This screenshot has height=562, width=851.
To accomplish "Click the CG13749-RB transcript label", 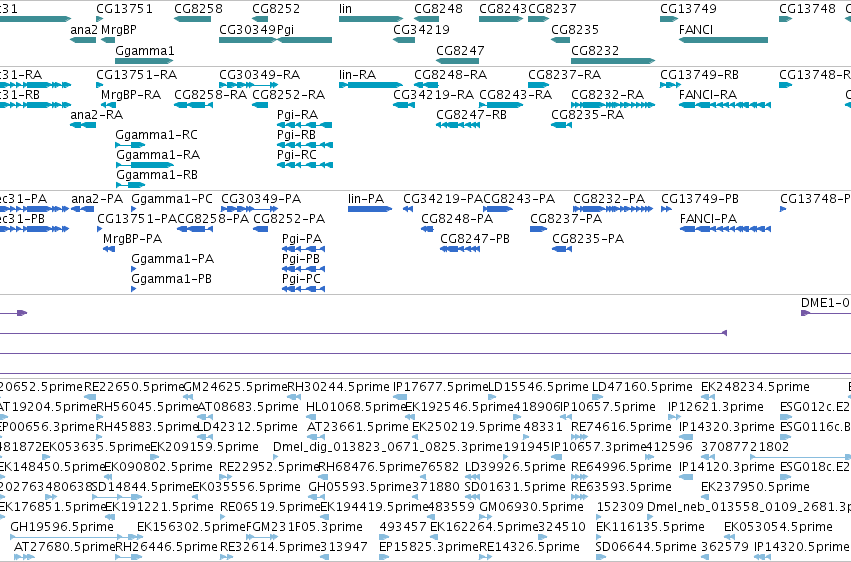I will (699, 74).
